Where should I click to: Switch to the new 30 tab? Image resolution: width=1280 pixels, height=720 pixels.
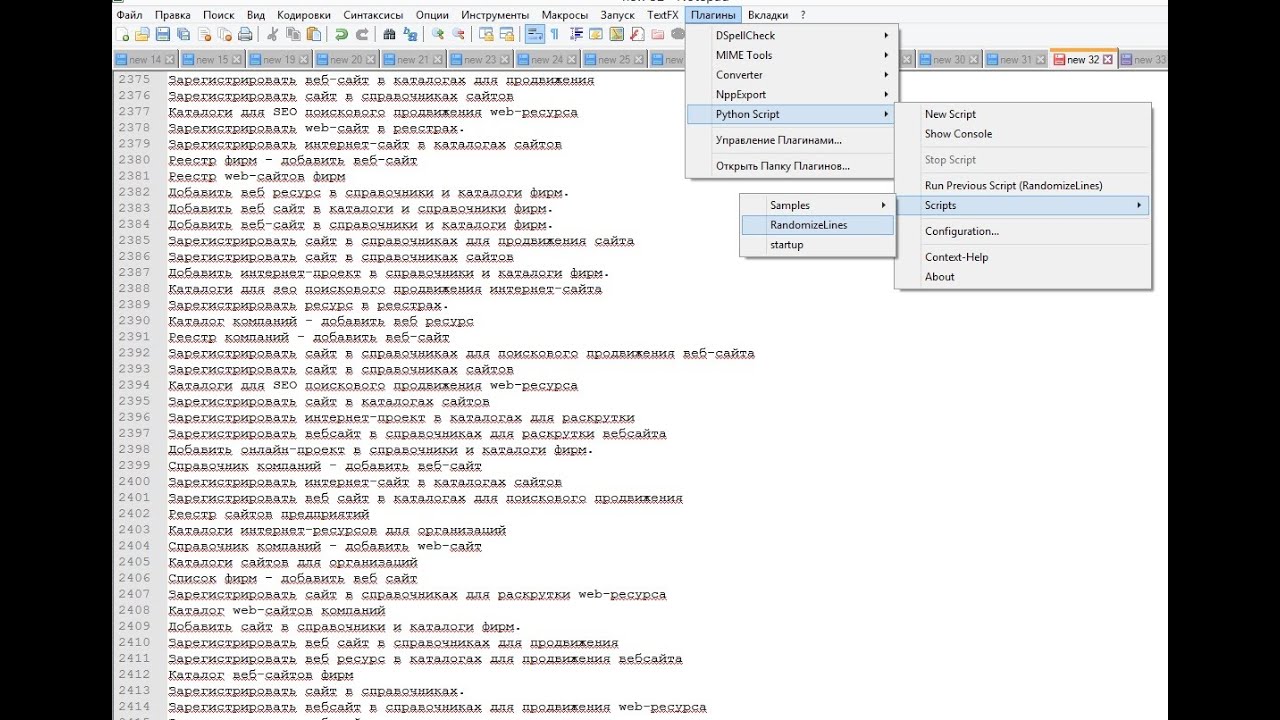pos(949,60)
